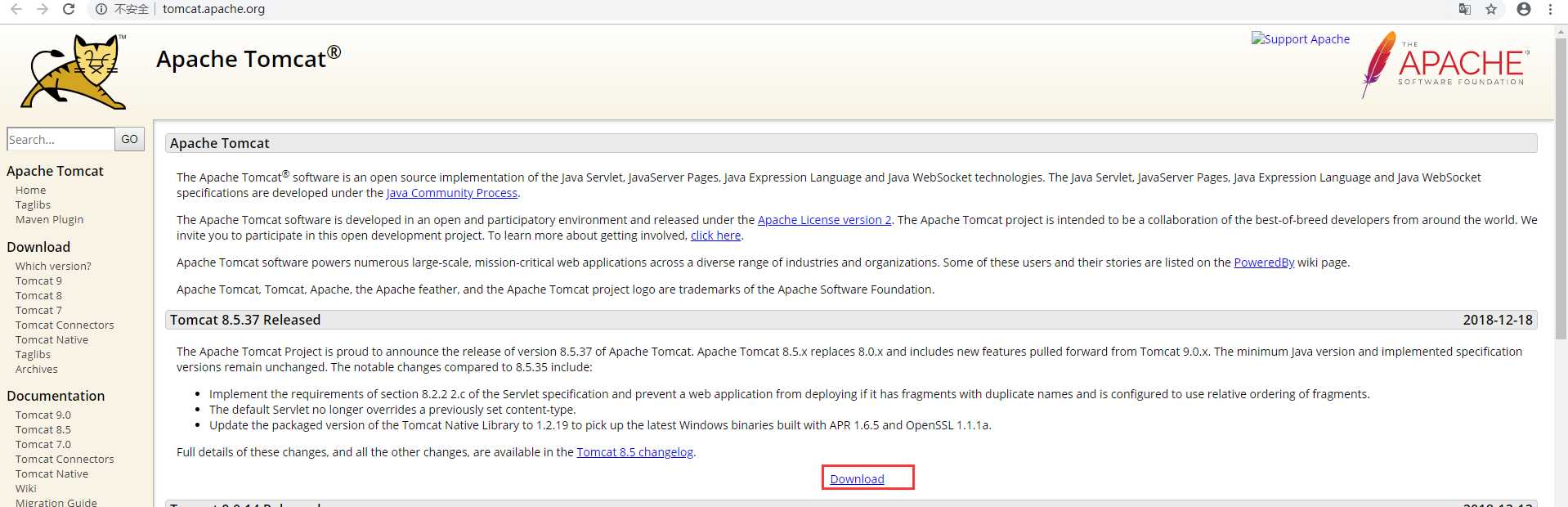Image resolution: width=1568 pixels, height=507 pixels.
Task: Open Tomcat 8 download link
Action: click(38, 295)
